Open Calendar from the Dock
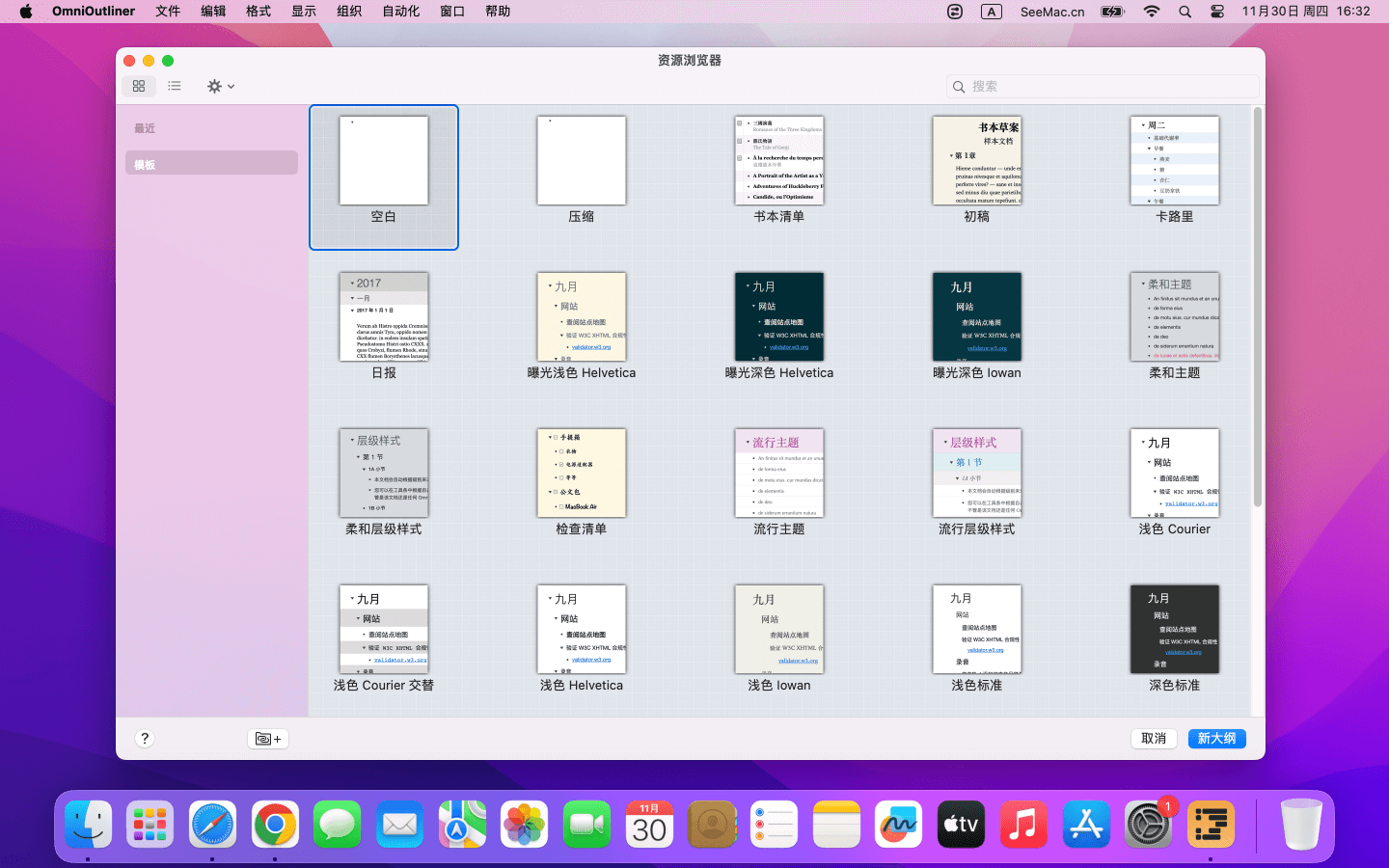The height and width of the screenshot is (868, 1389). point(649,825)
